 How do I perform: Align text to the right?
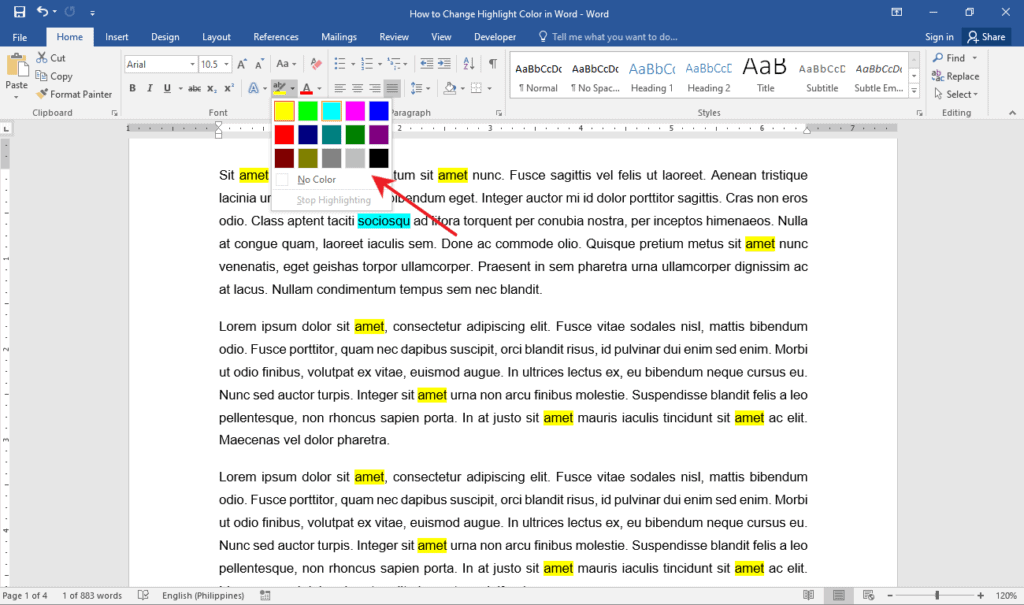[375, 88]
